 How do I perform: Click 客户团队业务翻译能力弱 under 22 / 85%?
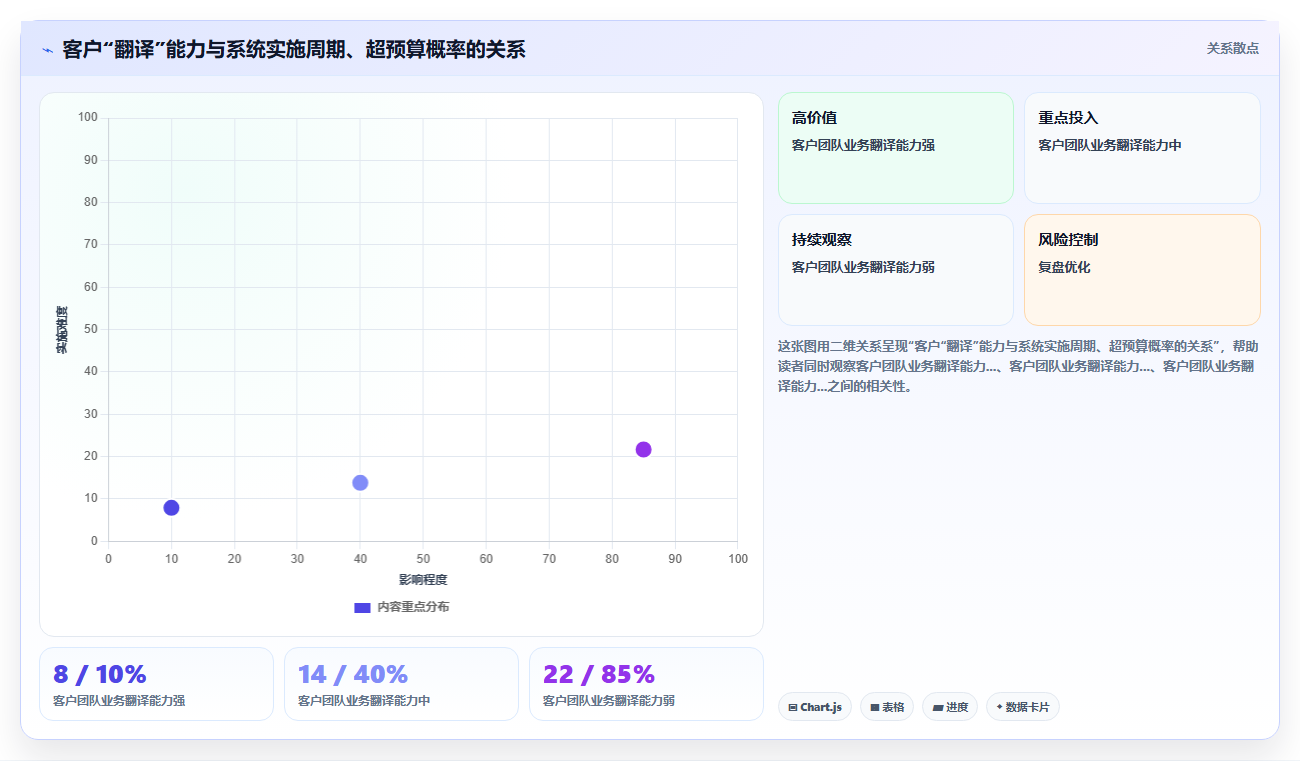(x=609, y=701)
